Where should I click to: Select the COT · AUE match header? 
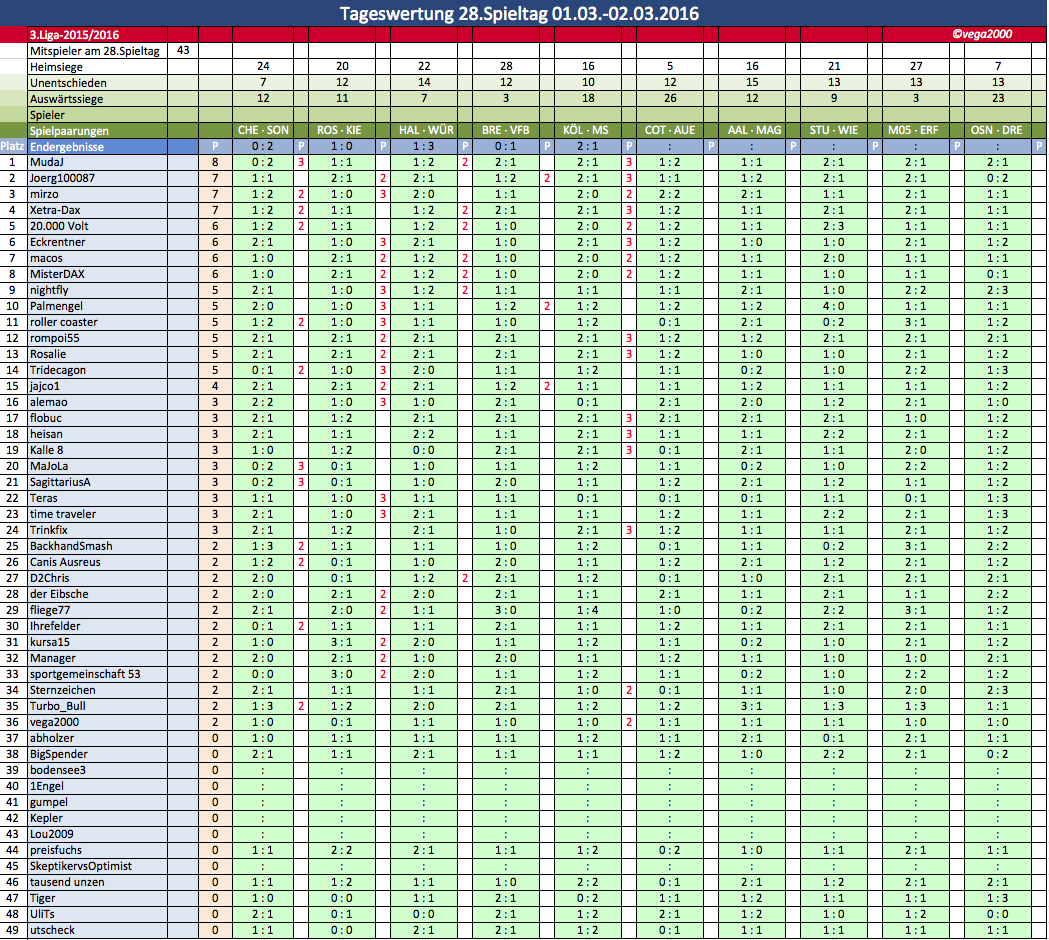pyautogui.click(x=670, y=130)
